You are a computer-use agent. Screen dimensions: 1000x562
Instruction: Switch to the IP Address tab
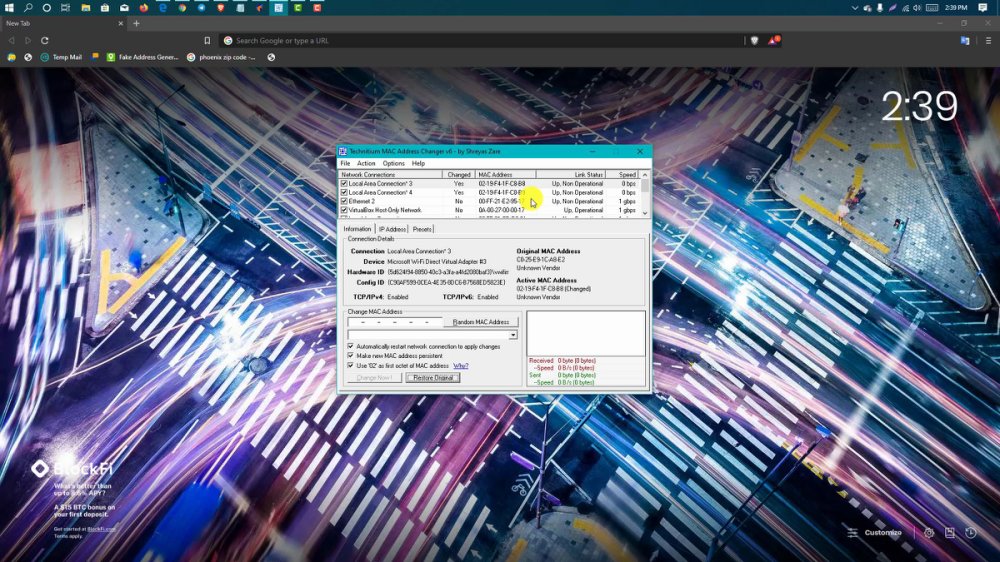(392, 229)
